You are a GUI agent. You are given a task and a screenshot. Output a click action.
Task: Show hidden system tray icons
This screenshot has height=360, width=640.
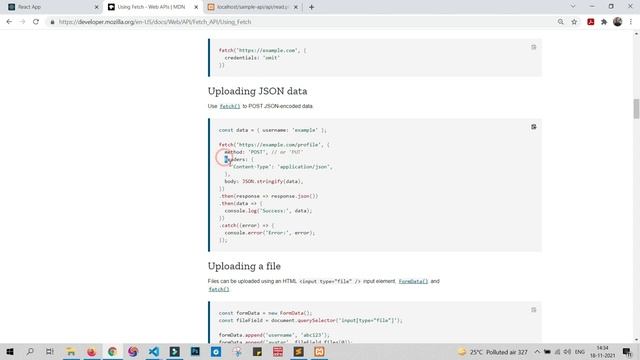(537, 352)
